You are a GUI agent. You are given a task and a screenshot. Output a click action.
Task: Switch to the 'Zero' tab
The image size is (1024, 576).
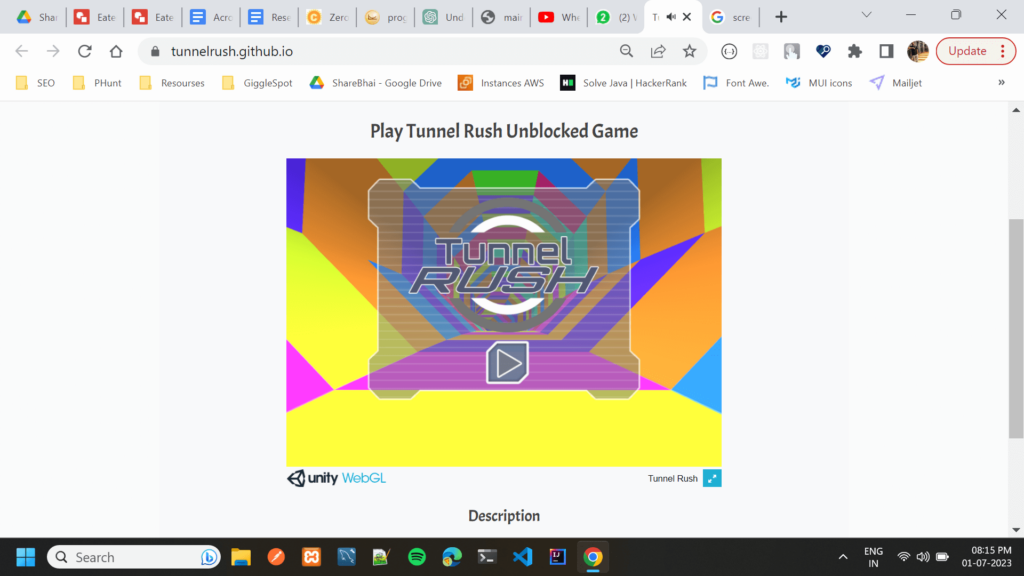[327, 17]
